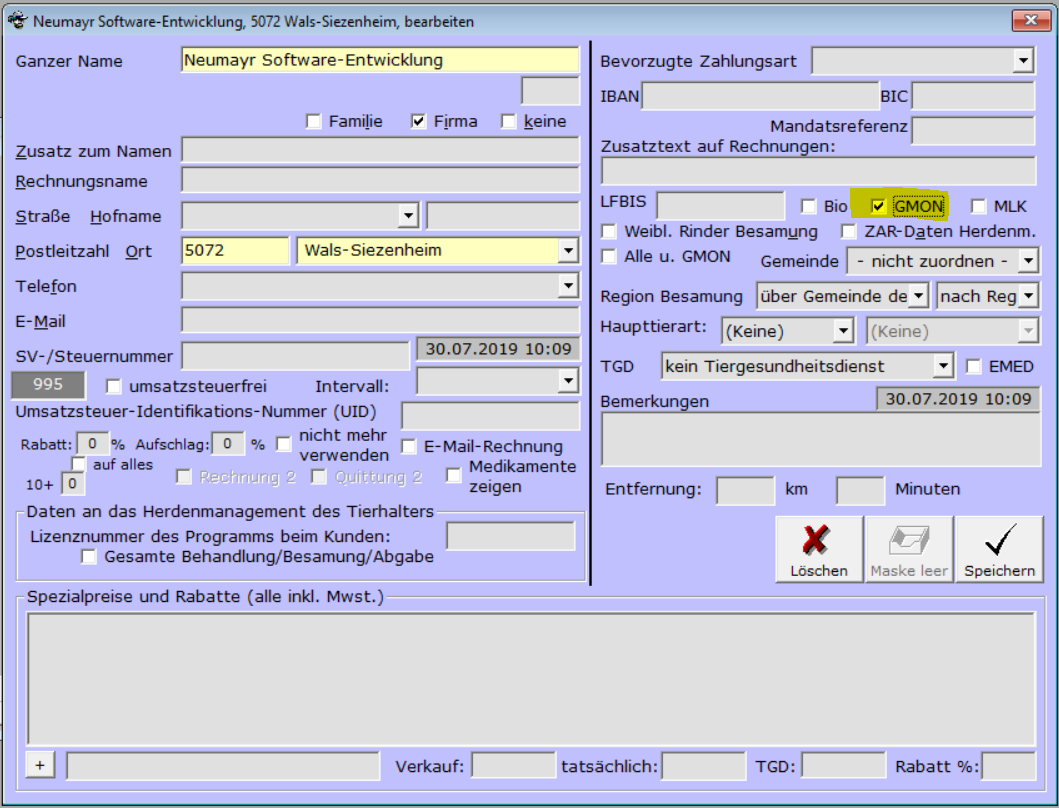Click the Löschen delete button
This screenshot has width=1059, height=808.
[819, 549]
